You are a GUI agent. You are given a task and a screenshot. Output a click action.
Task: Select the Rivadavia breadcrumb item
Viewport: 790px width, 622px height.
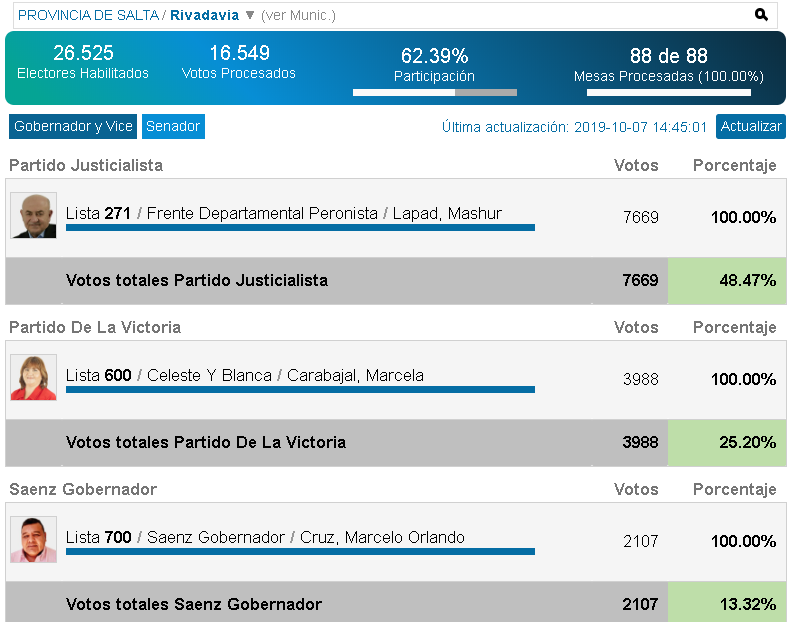pos(204,15)
